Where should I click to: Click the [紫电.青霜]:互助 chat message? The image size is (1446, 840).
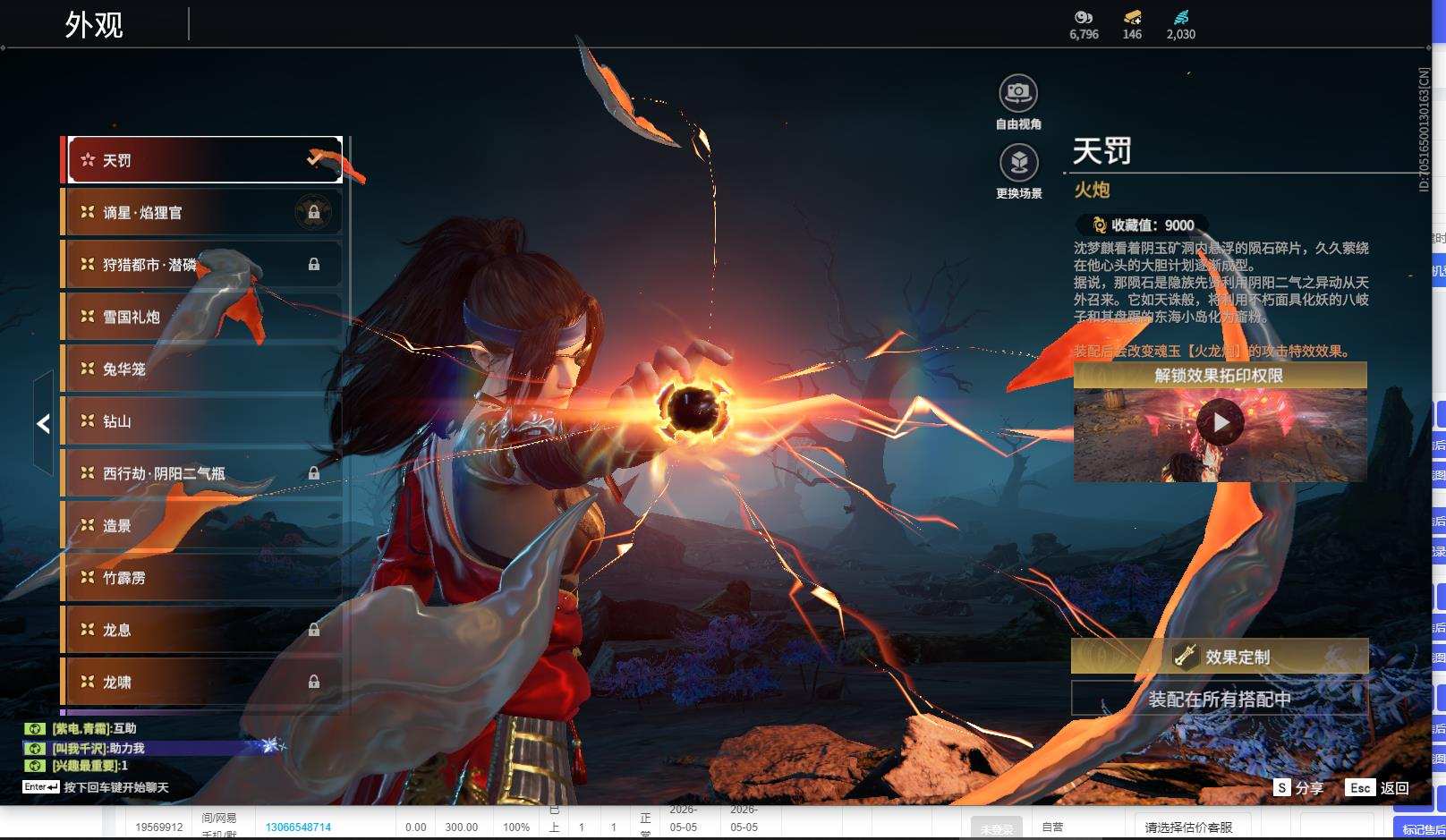(94, 729)
